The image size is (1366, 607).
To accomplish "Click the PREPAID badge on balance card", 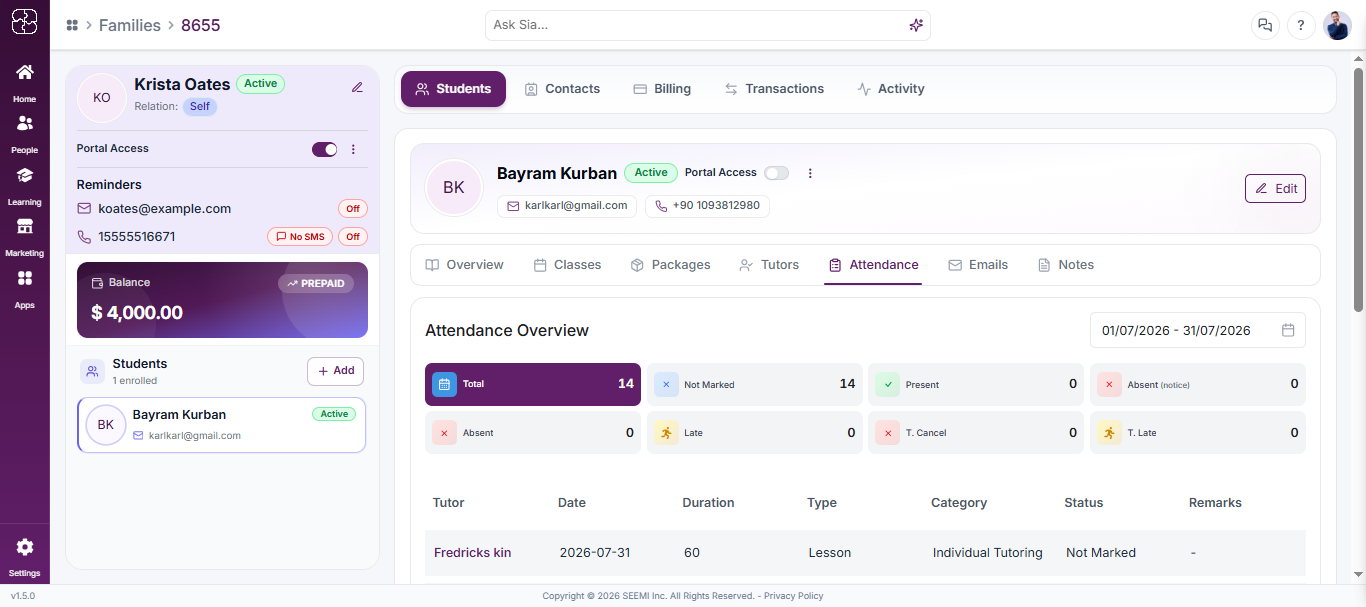I will coord(316,284).
